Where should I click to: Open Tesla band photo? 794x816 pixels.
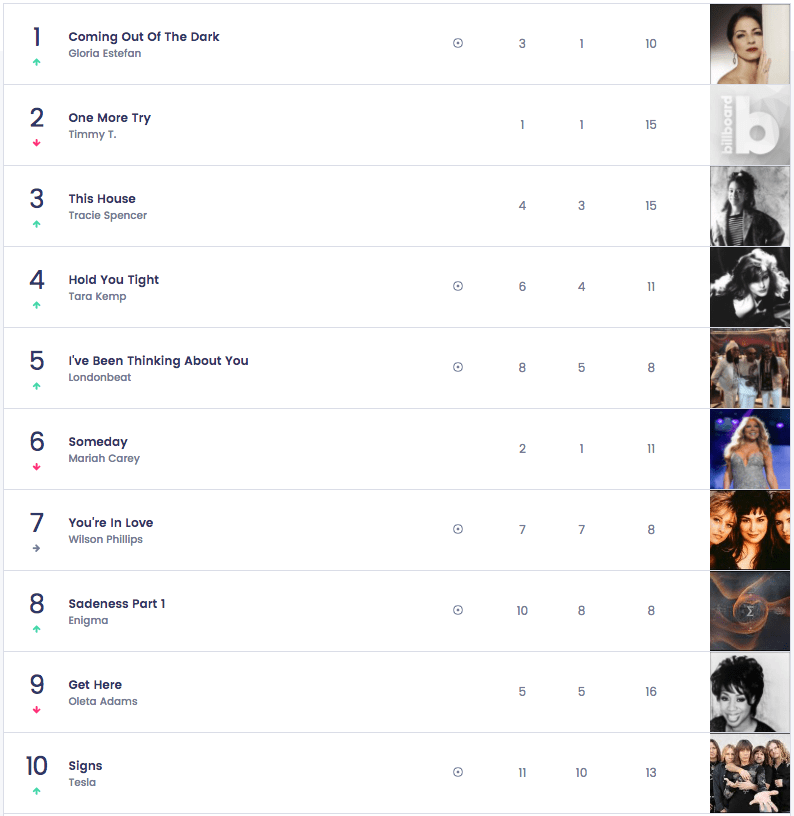coord(750,773)
